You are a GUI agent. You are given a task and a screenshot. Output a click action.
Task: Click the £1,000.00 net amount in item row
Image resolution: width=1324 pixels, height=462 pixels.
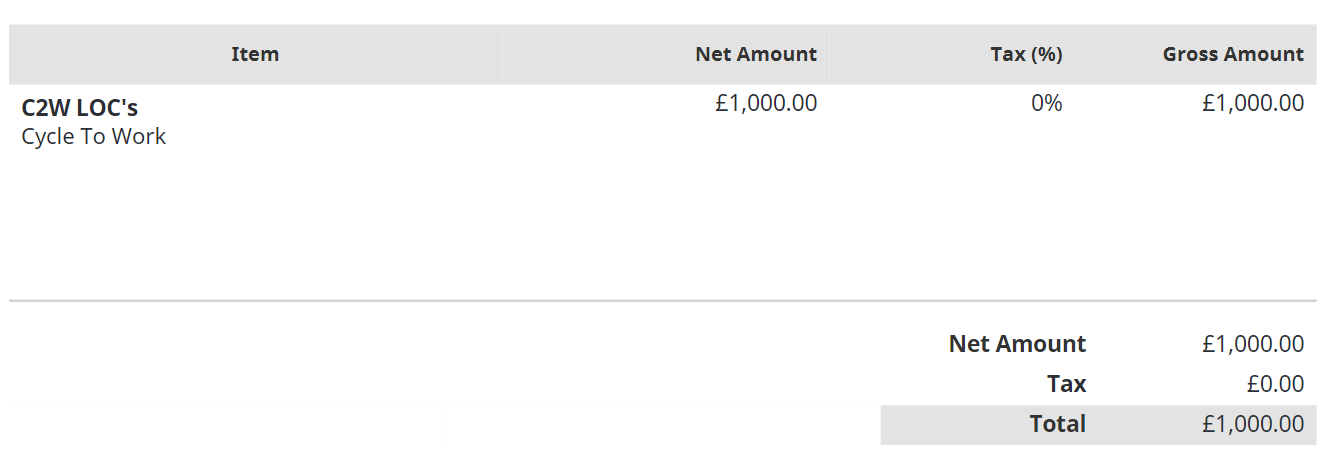point(766,102)
